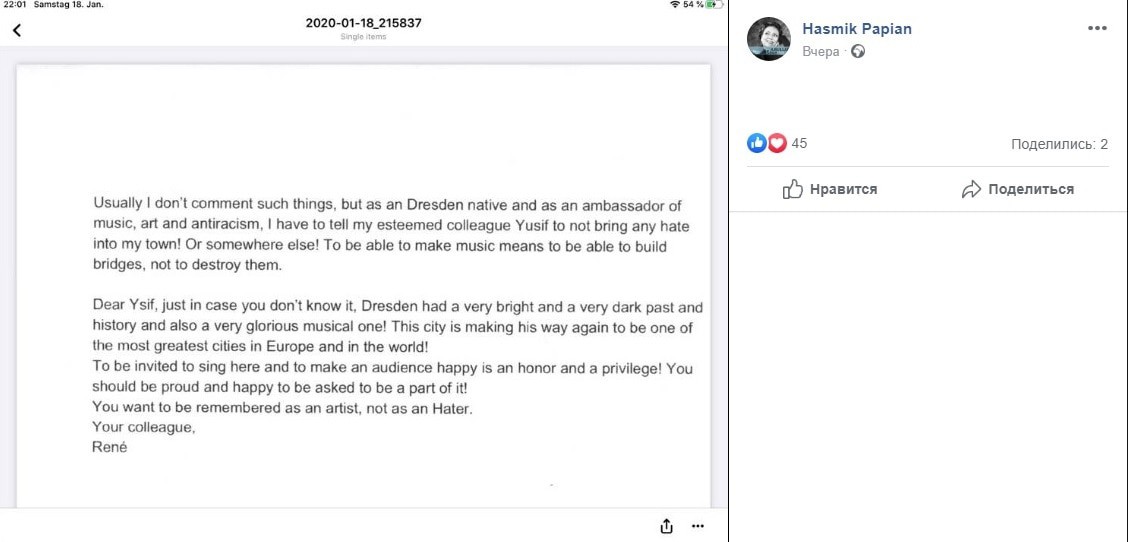Viewport: 1128px width, 542px height.
Task: Show who shared via "Поделились: 2"
Action: [1059, 144]
